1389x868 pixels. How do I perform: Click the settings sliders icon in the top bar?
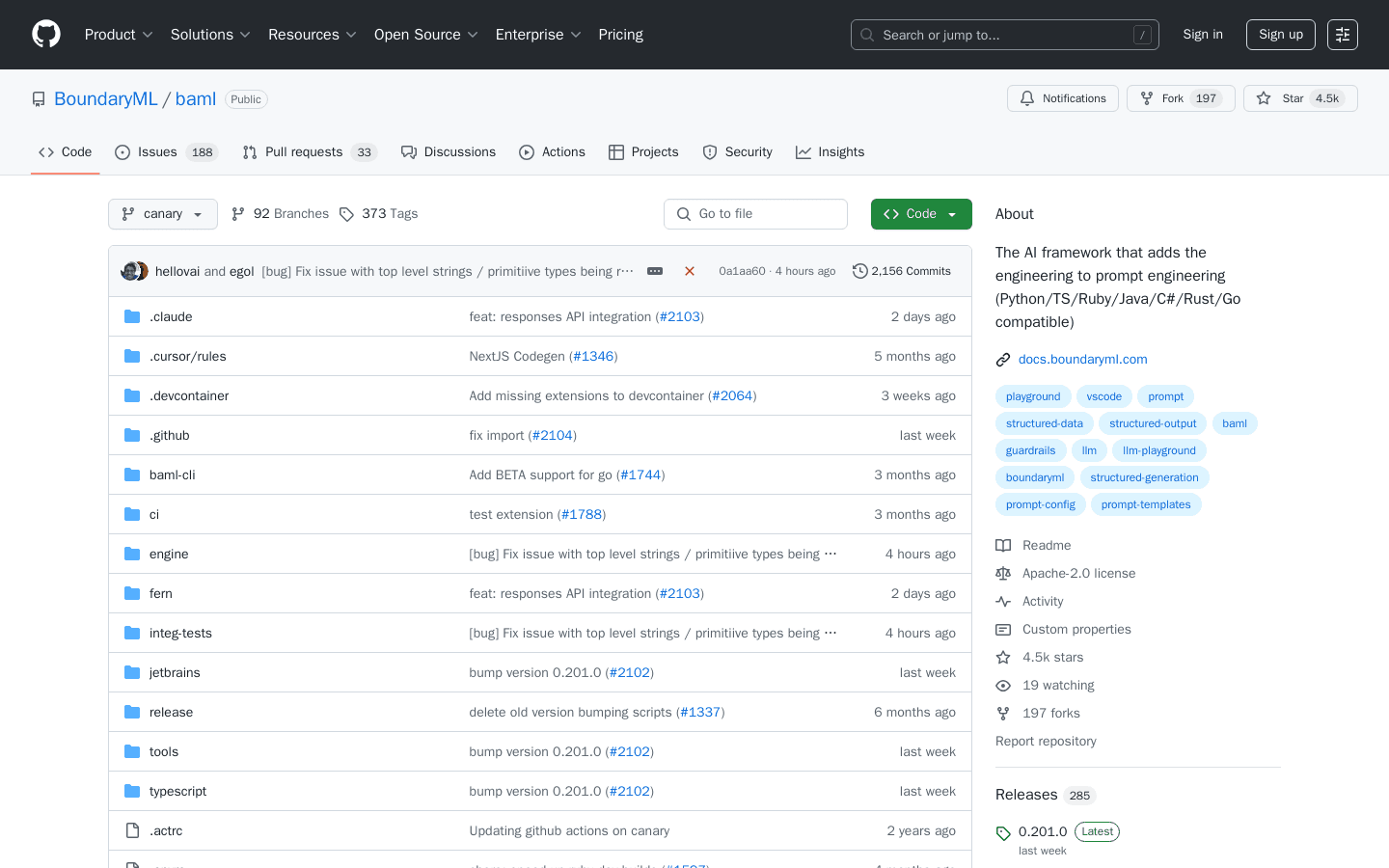(x=1343, y=34)
